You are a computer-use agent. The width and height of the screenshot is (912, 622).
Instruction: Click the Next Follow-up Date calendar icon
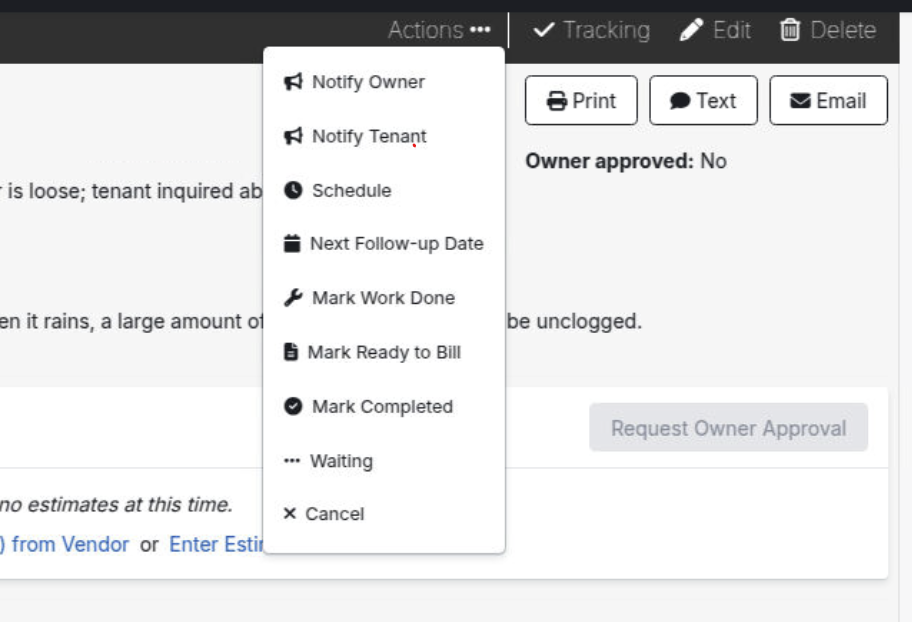pos(292,243)
